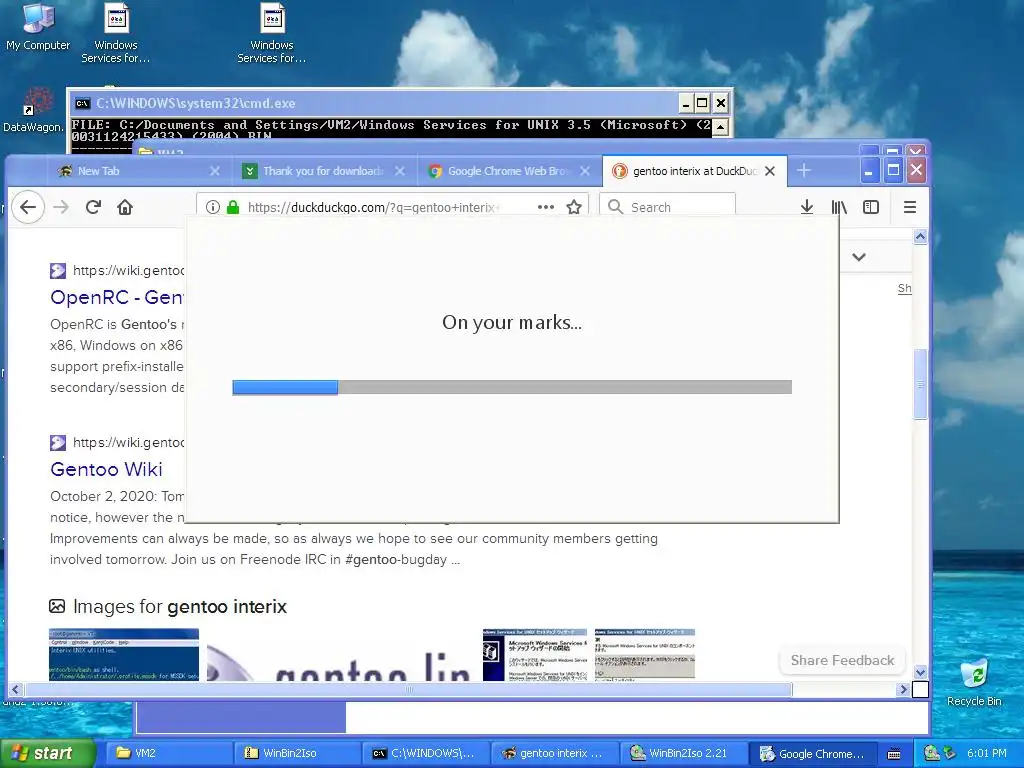Image resolution: width=1024 pixels, height=768 pixels.
Task: Expand the chevron dropdown beside search results
Action: [x=859, y=257]
